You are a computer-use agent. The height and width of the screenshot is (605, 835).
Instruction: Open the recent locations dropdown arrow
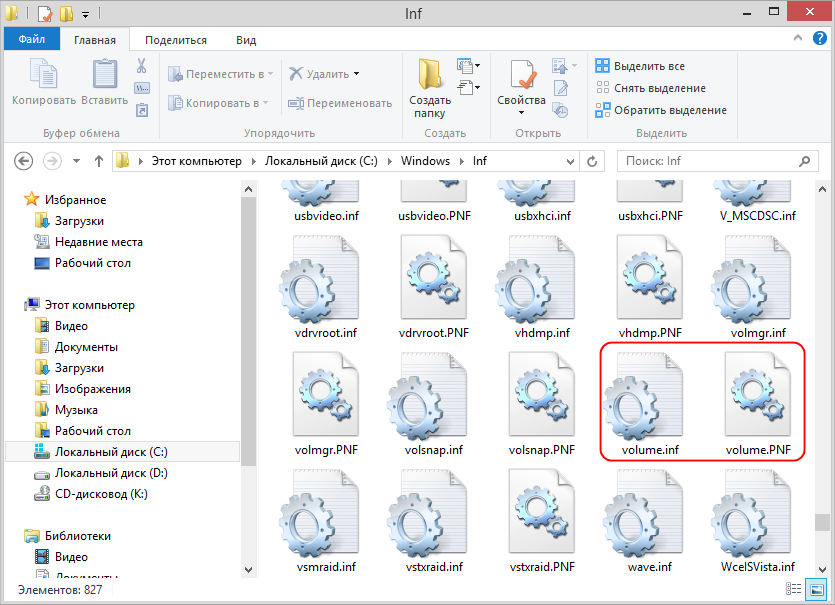76,161
